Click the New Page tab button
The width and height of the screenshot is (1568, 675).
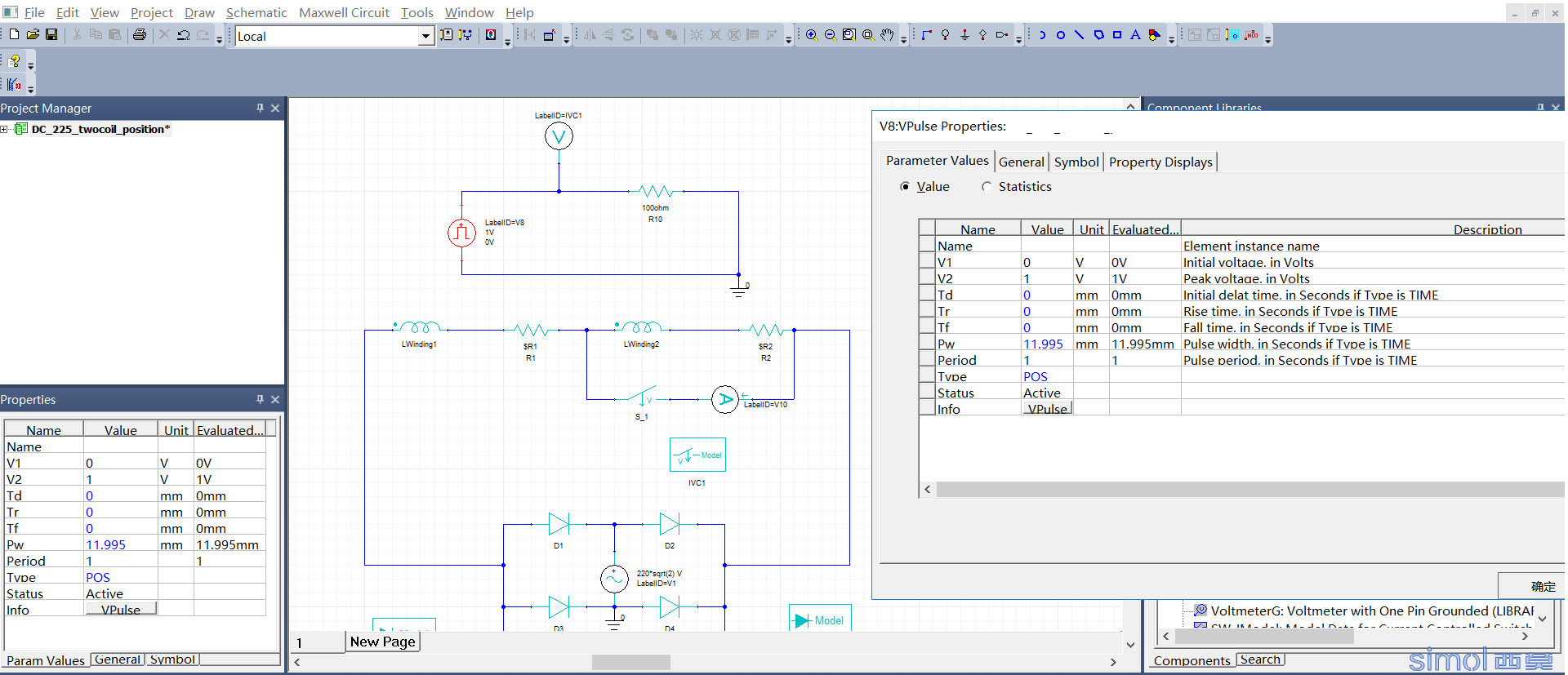pos(382,642)
